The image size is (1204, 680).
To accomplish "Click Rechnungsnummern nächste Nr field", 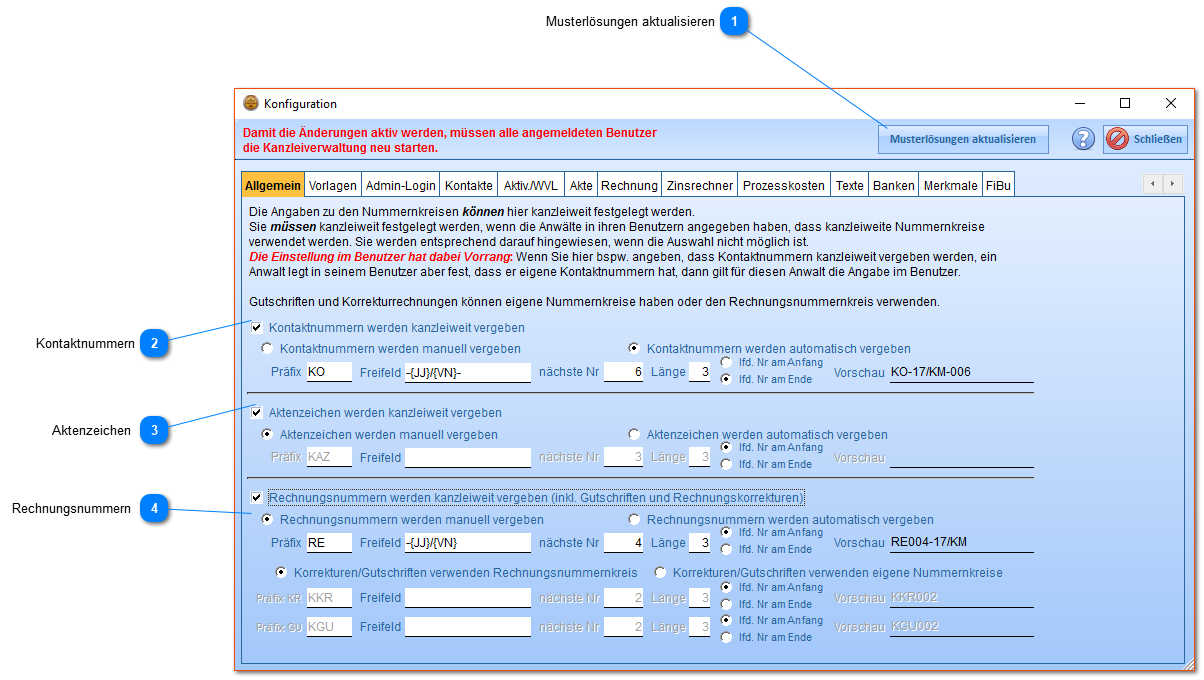I will (x=624, y=543).
